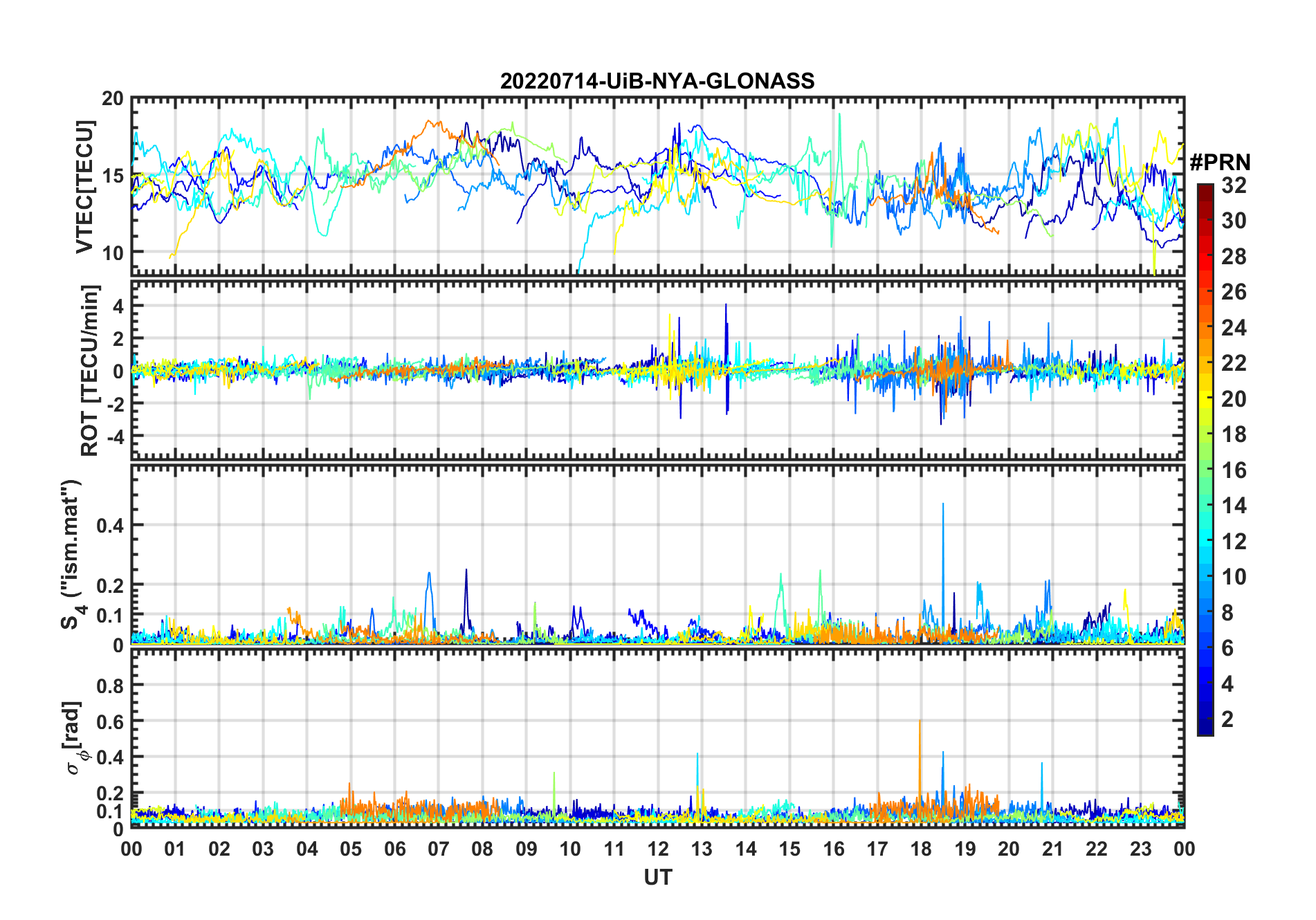1316x920 pixels.
Task: Select the ROT [TECU/min] y-axis label
Action: (x=89, y=370)
